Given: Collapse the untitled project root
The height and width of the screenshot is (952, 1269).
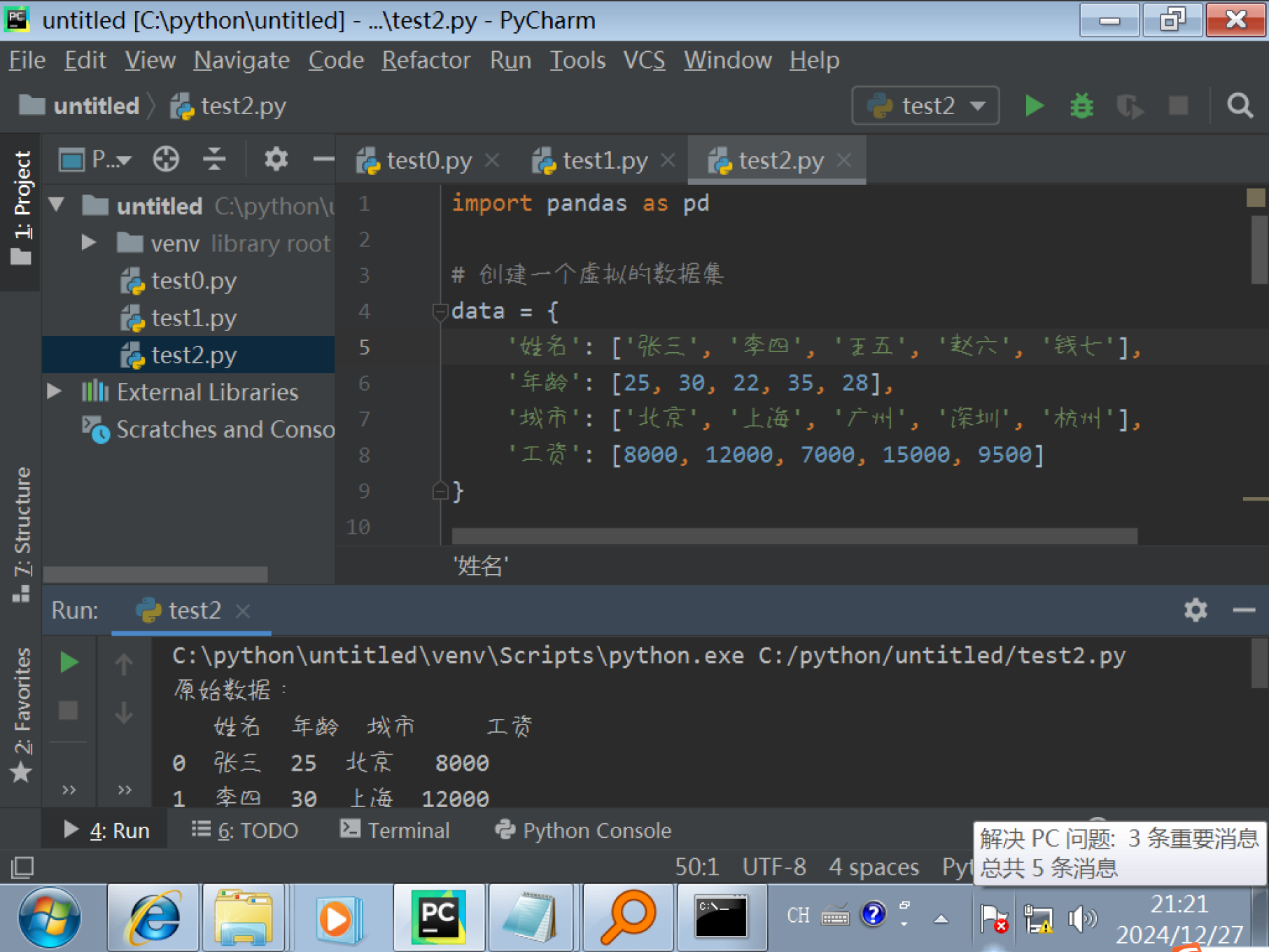Looking at the screenshot, I should pyautogui.click(x=57, y=205).
